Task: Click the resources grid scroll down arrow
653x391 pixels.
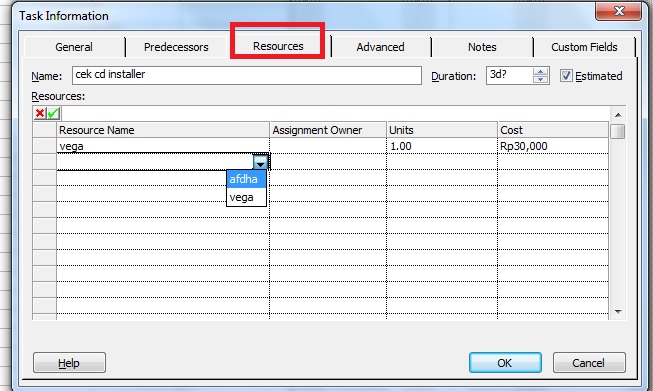Action: 618,312
